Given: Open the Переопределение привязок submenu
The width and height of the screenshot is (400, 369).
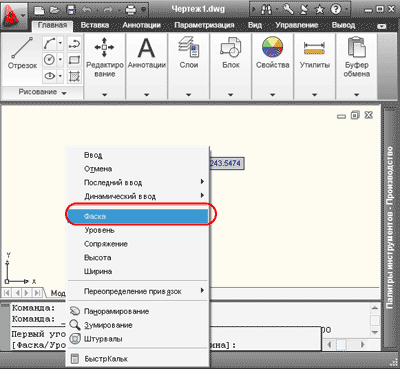Looking at the screenshot, I should point(138,291).
